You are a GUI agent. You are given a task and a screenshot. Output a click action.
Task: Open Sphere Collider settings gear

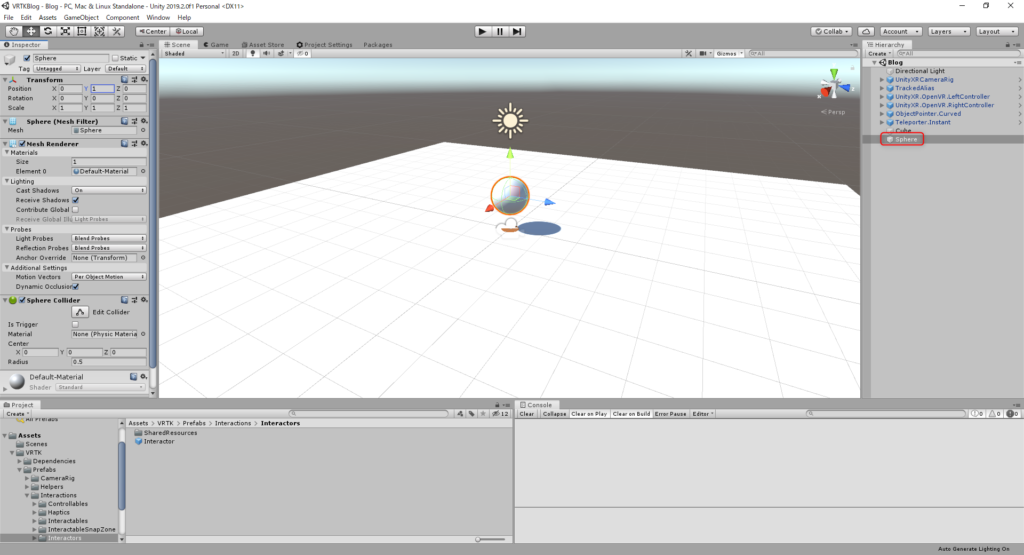tap(144, 300)
